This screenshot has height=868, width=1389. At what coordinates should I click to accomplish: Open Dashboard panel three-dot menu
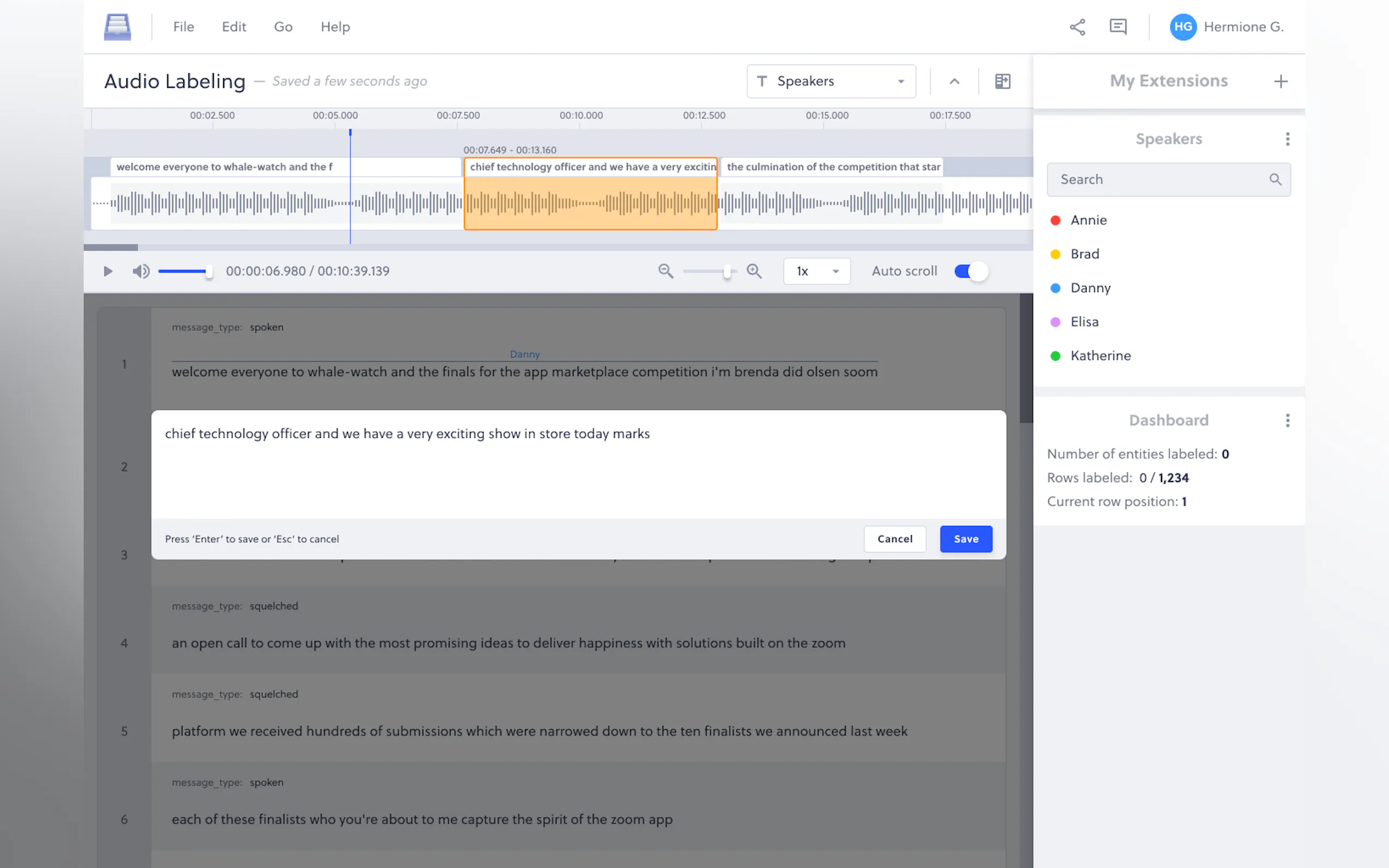click(x=1287, y=421)
